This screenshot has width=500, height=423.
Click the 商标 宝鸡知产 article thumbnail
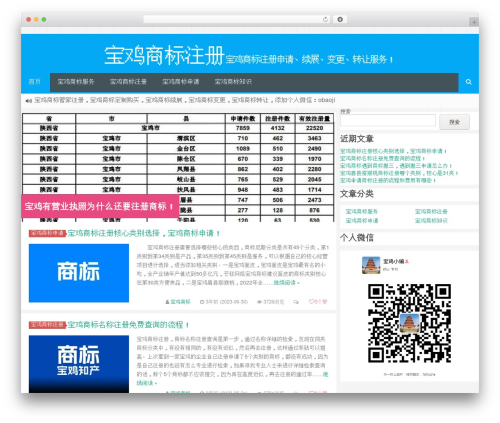point(79,364)
